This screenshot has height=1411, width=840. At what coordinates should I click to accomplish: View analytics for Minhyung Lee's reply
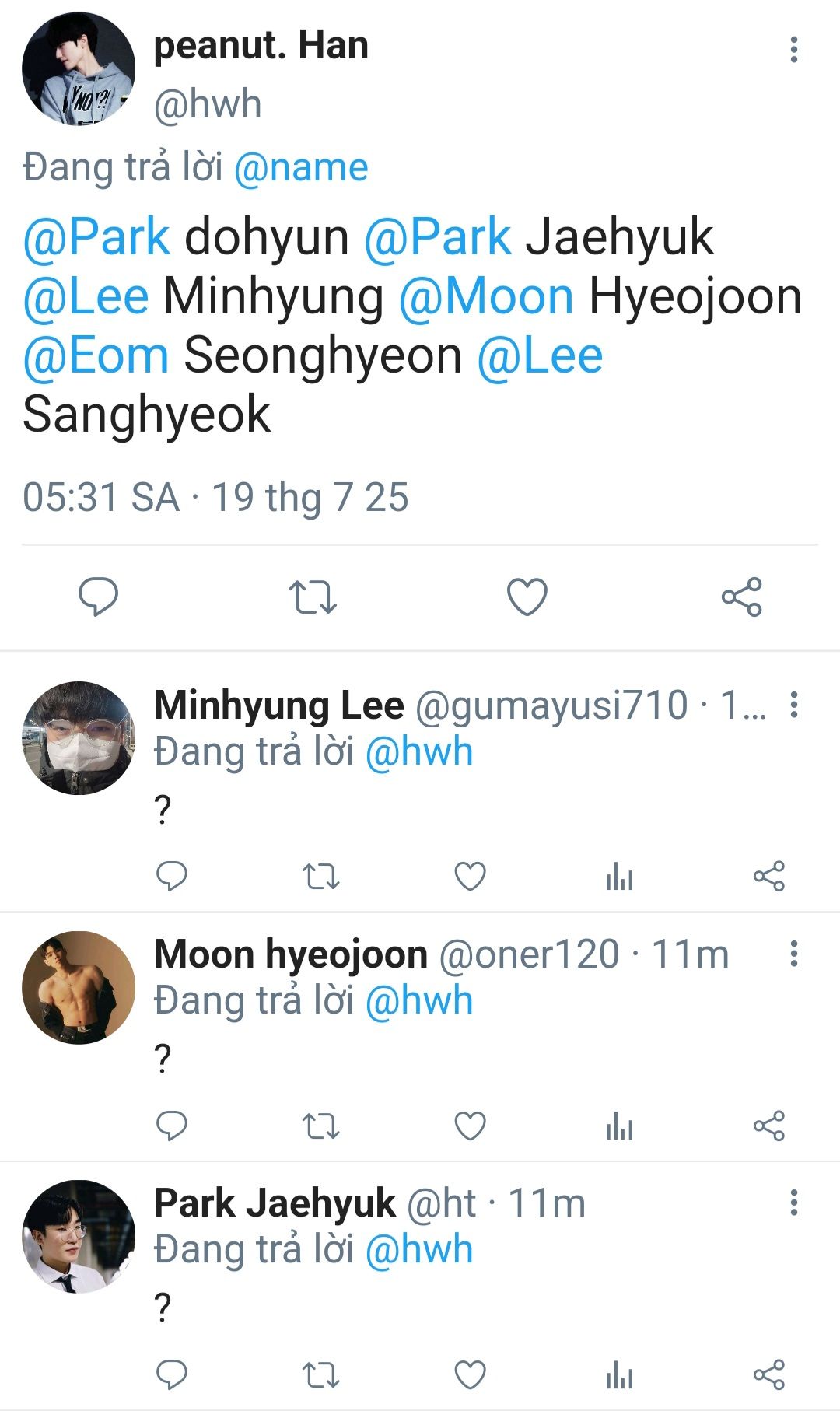pos(619,877)
